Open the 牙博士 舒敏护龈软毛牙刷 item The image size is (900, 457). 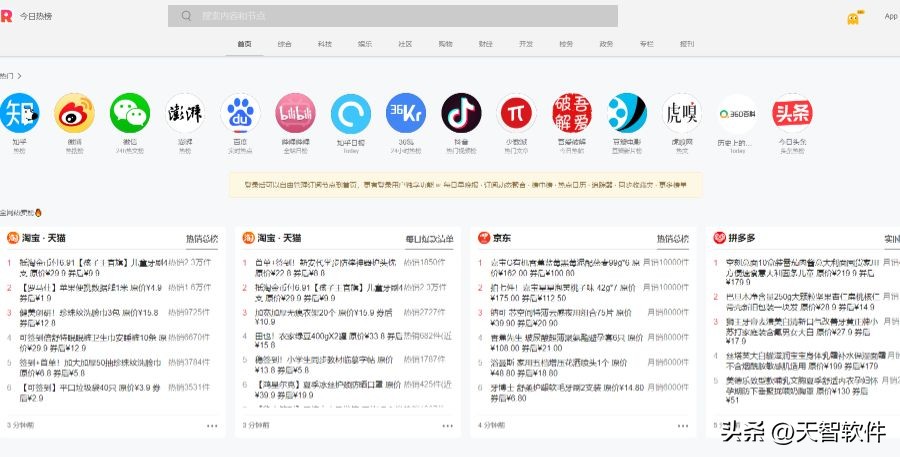coord(567,393)
